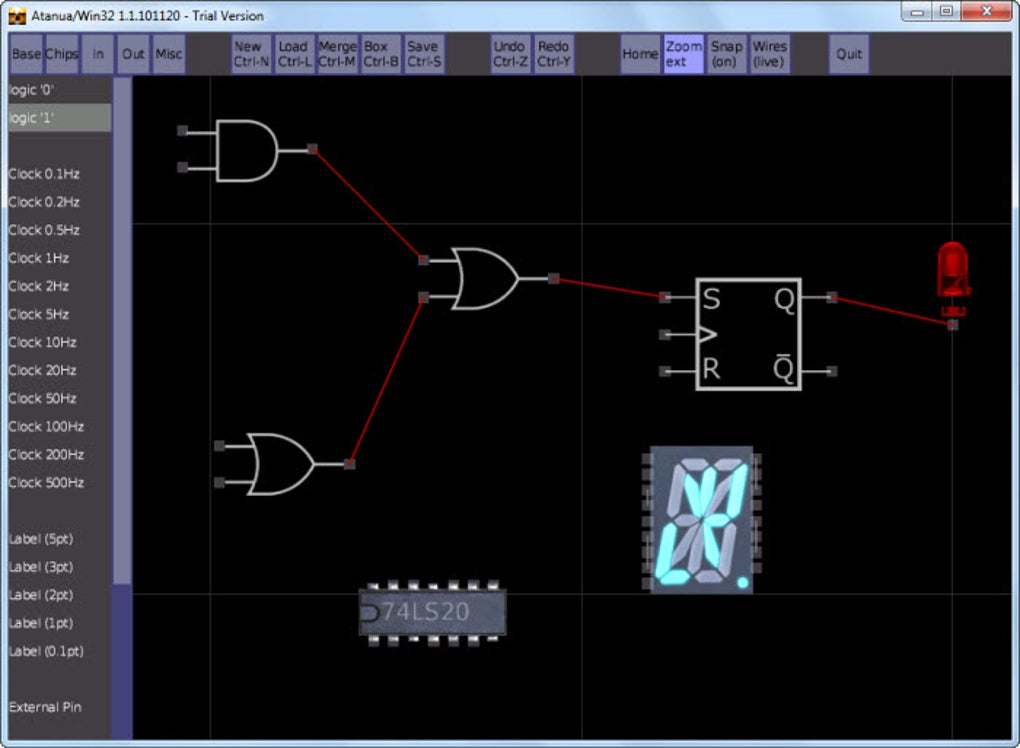
Task: Select the SR flip-flop component
Action: 748,334
